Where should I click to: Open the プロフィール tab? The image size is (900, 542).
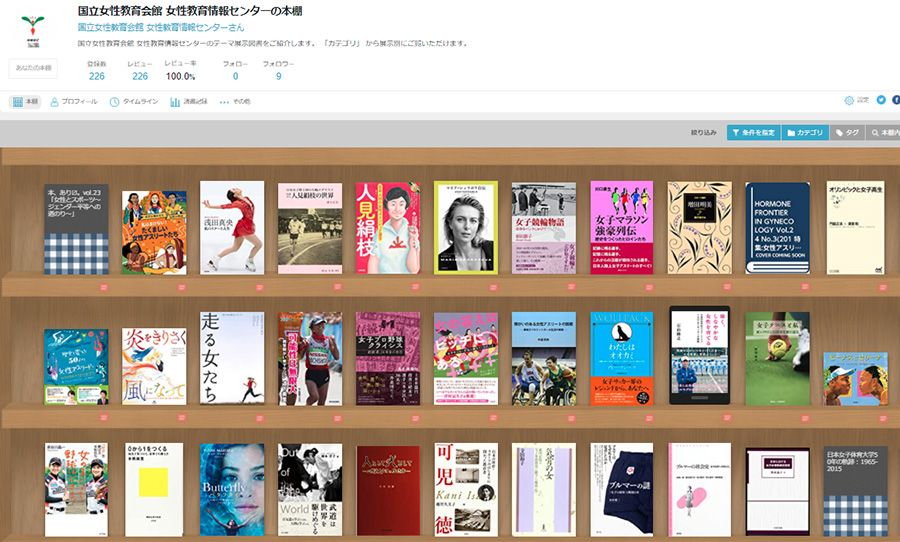tap(74, 102)
